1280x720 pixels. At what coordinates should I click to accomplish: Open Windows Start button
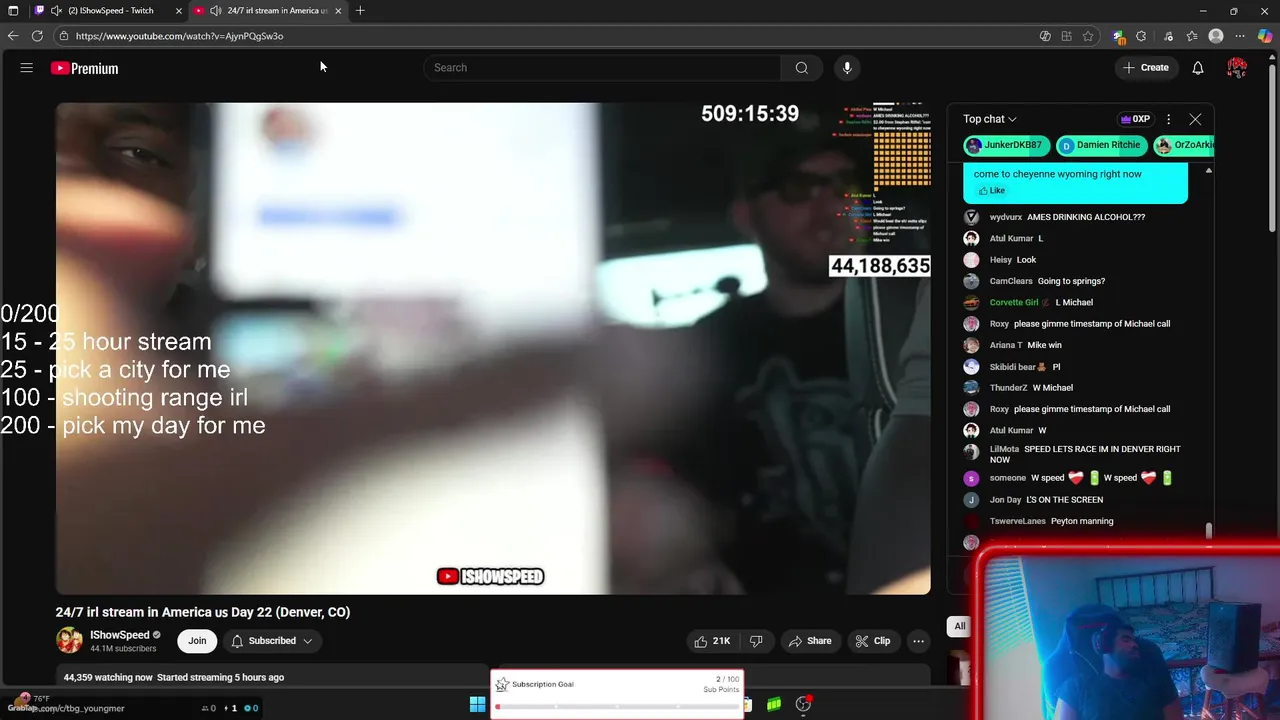tap(477, 704)
